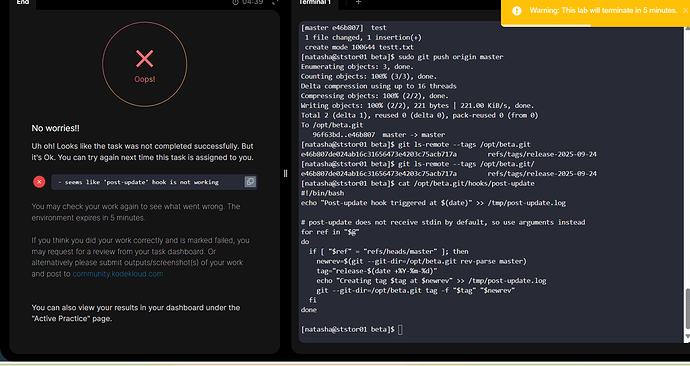
Task: Switch to the Terminal 1 tab
Action: pyautogui.click(x=315, y=3)
